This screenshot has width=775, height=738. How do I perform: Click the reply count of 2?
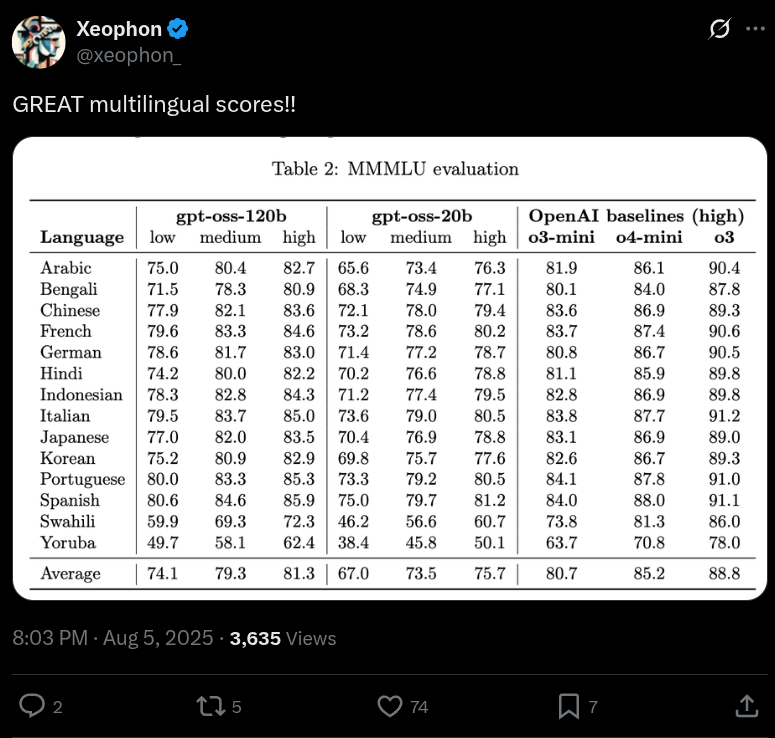coord(58,707)
